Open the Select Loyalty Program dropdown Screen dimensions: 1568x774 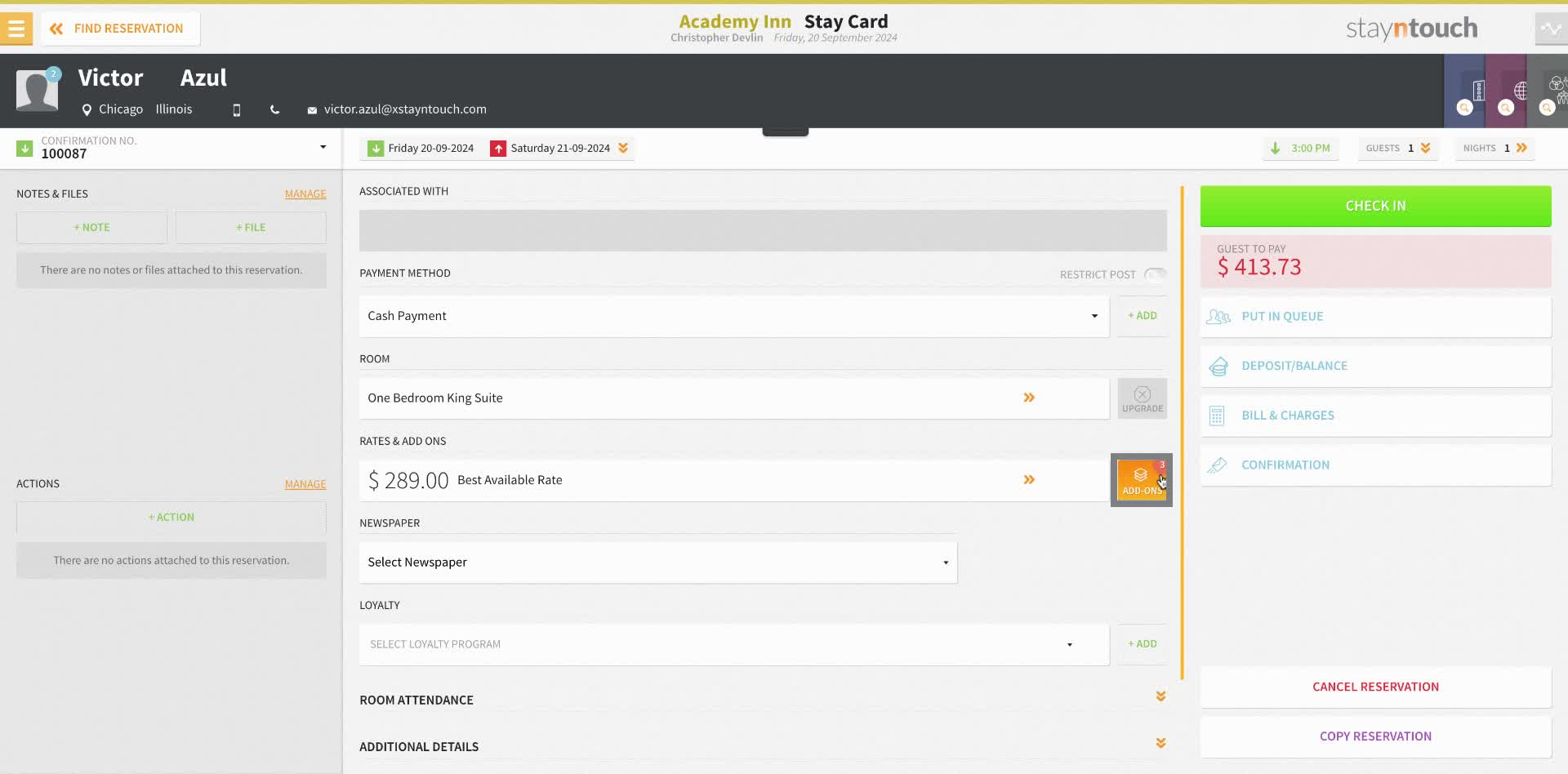click(734, 645)
